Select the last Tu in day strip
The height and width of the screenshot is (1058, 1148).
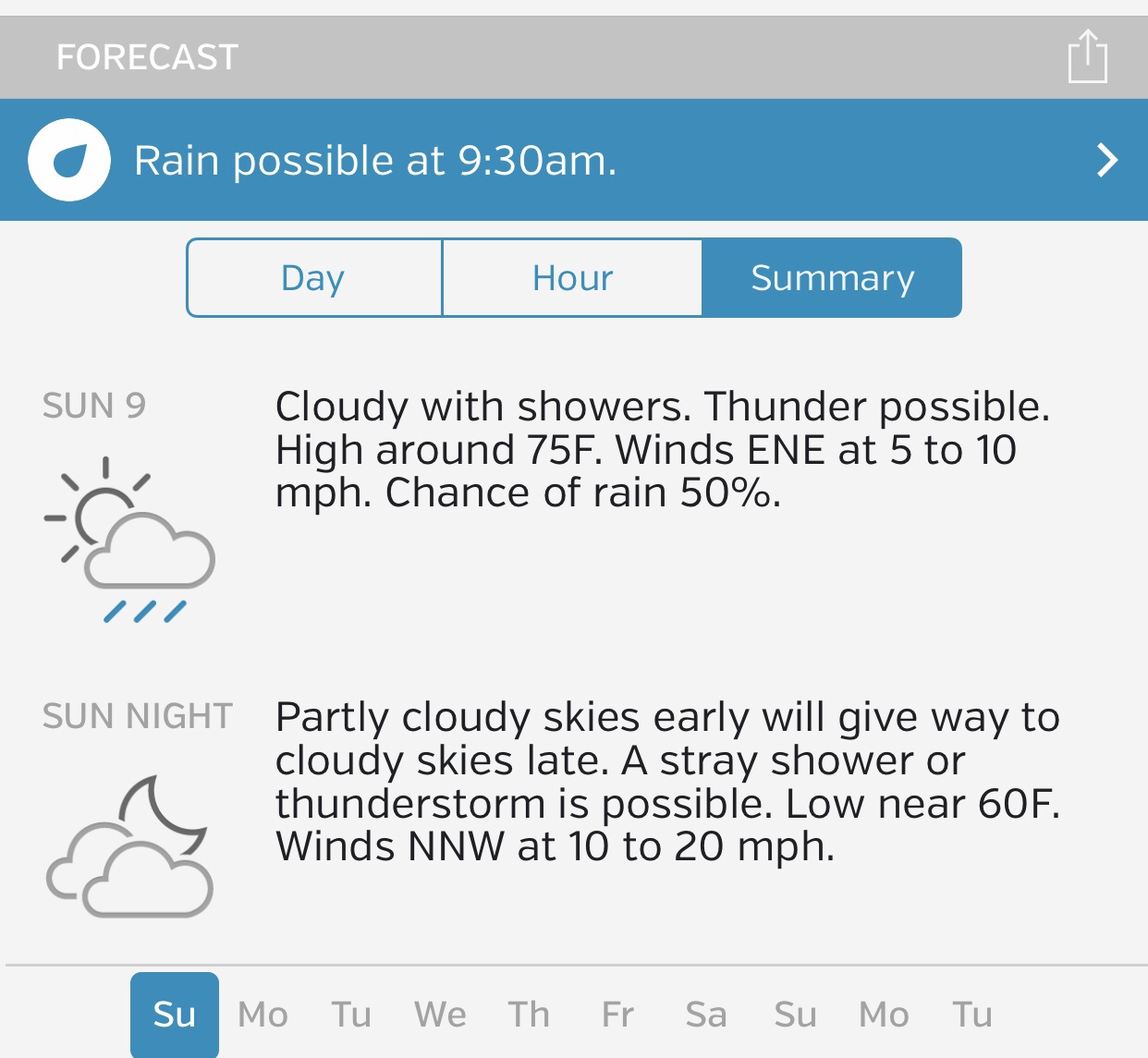972,1015
